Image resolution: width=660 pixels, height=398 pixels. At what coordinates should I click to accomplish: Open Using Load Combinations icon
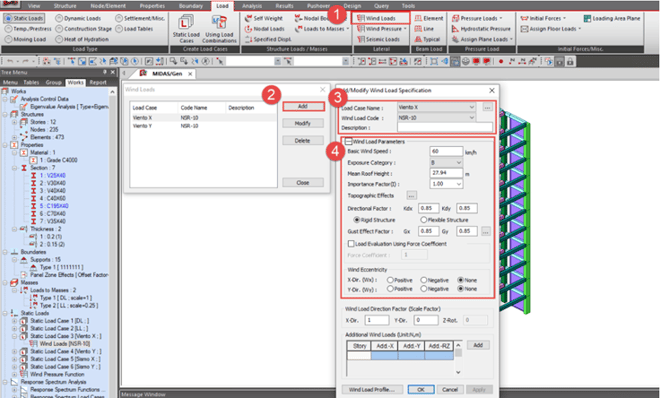(x=219, y=29)
